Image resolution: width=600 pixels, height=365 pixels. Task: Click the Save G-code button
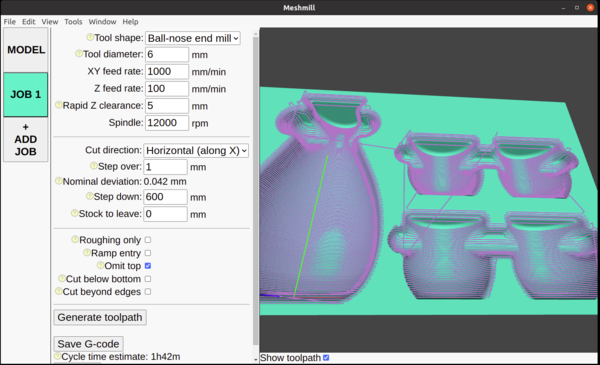click(x=88, y=344)
